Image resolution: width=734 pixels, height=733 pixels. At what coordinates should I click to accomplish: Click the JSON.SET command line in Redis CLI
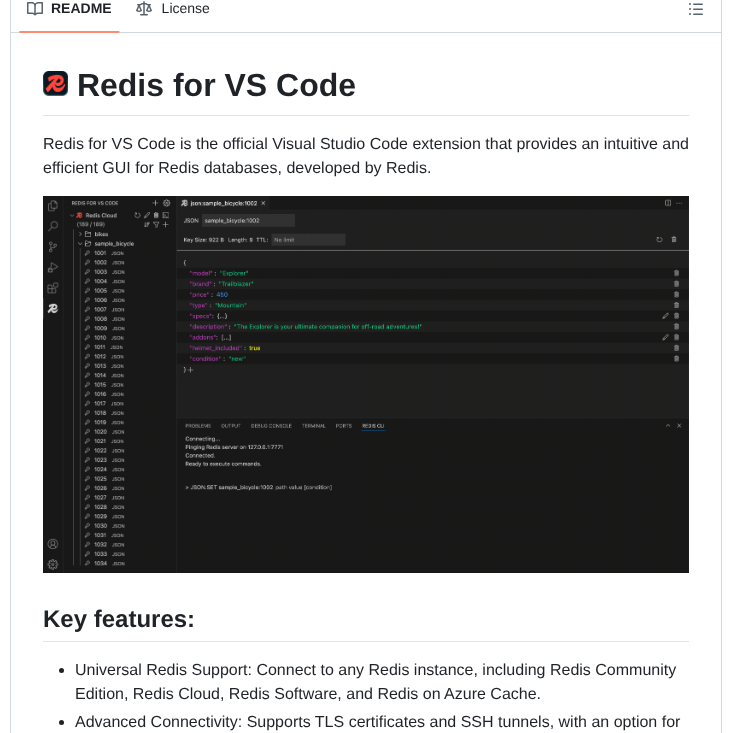pos(258,487)
